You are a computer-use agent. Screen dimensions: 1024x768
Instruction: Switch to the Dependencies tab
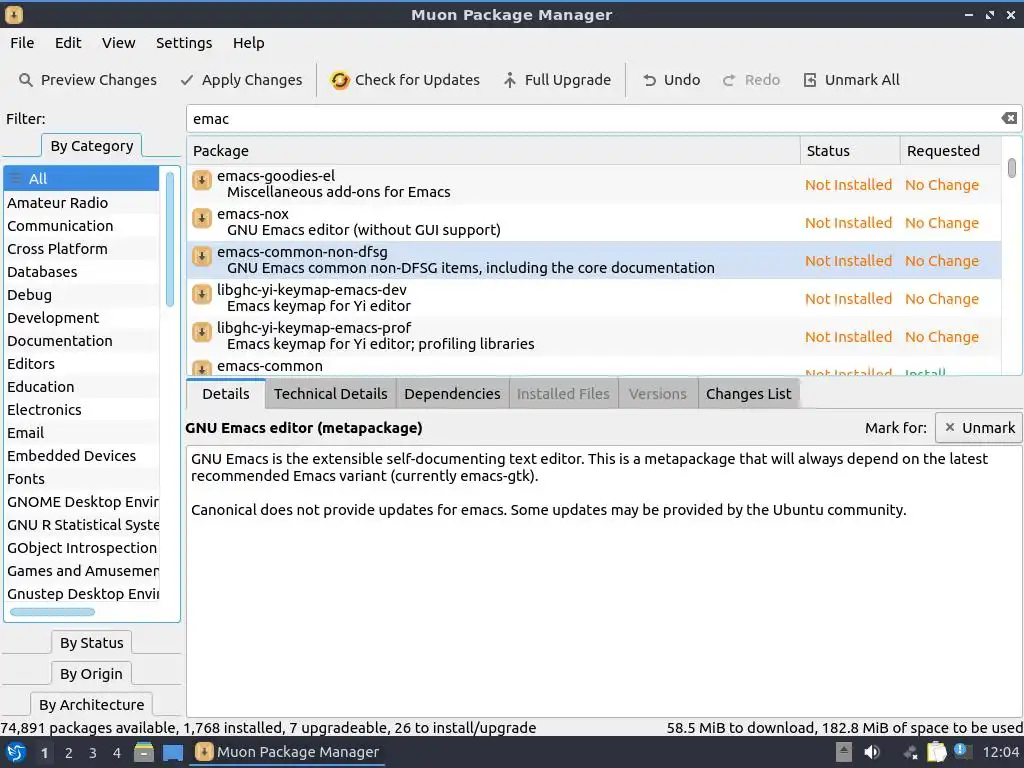pos(452,394)
